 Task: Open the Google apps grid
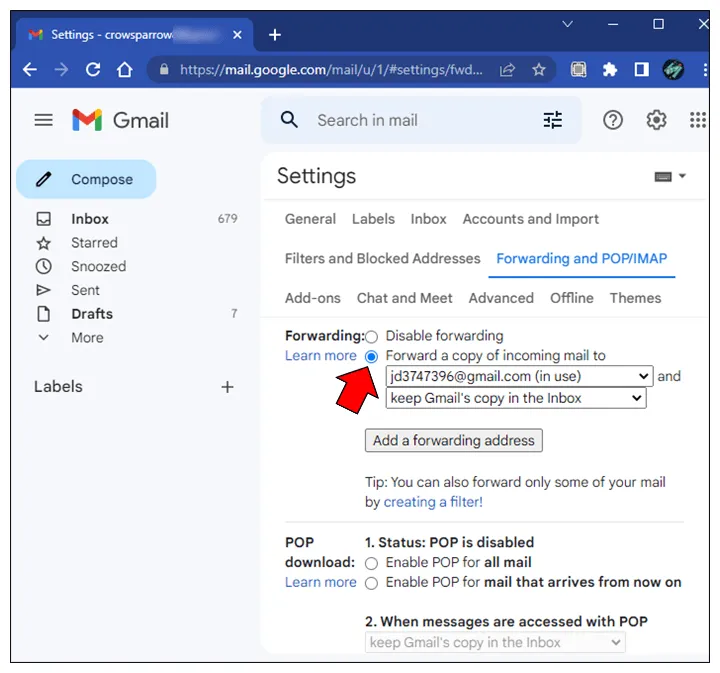click(x=698, y=120)
